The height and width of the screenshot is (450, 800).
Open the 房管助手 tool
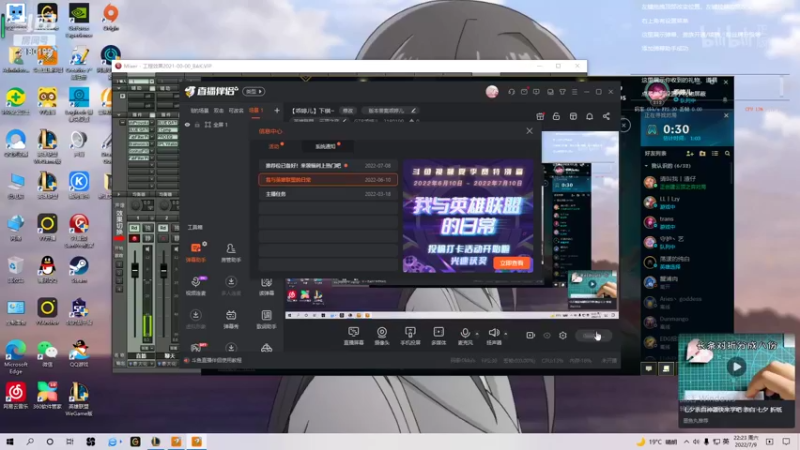coord(231,252)
